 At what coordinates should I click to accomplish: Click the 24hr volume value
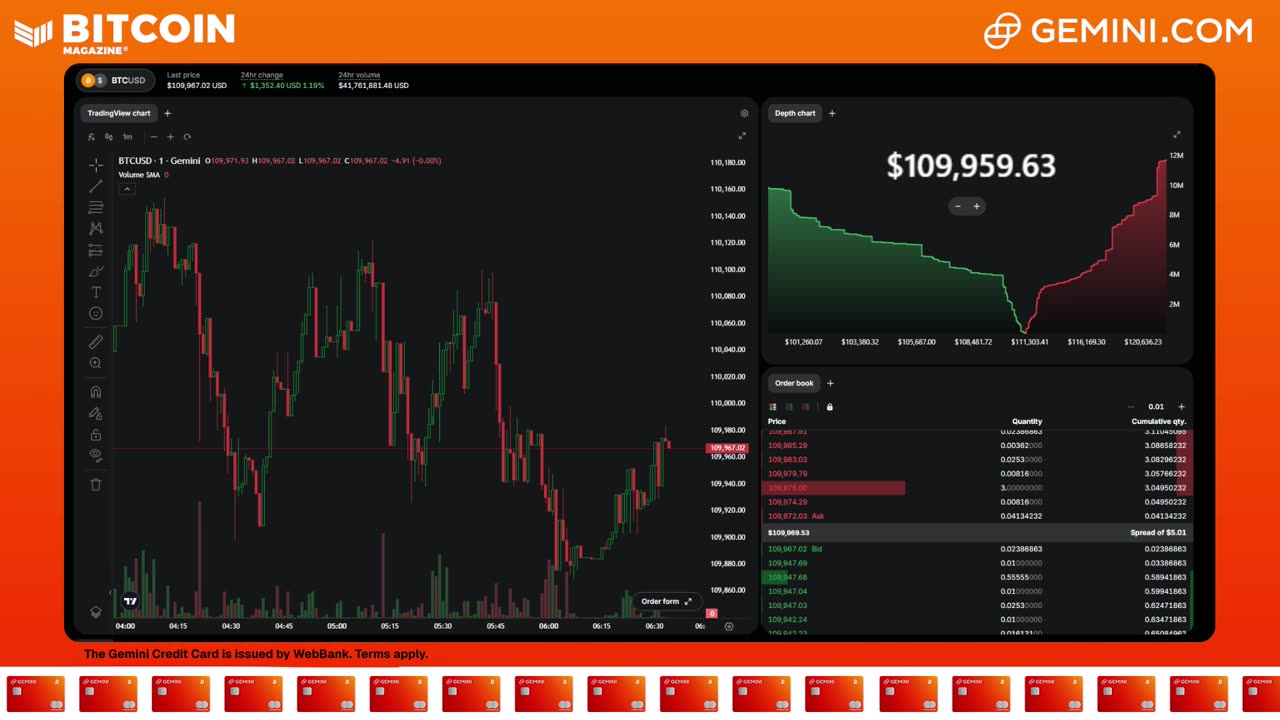(x=373, y=86)
